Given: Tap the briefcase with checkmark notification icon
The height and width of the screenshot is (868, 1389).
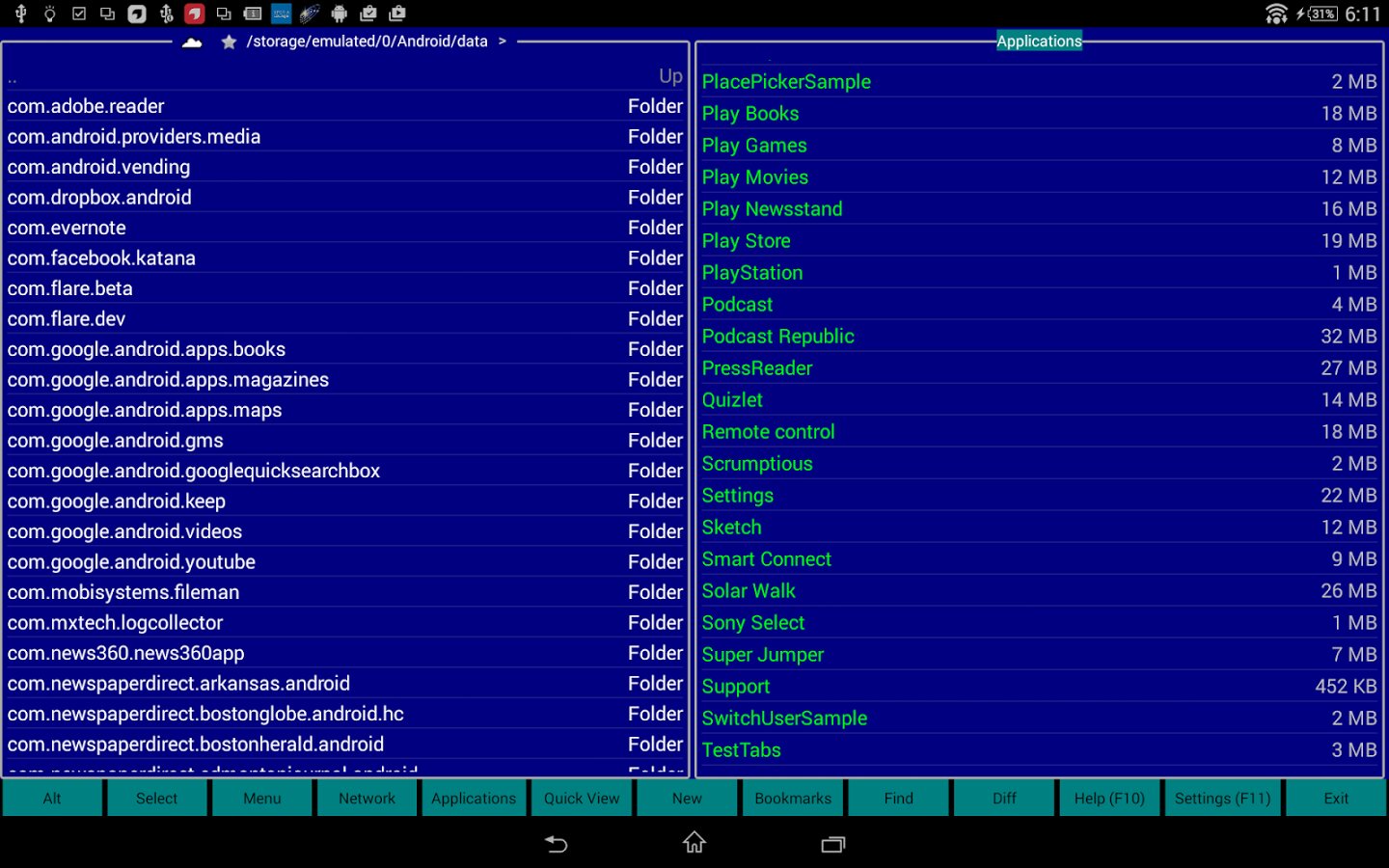Looking at the screenshot, I should coord(368,14).
